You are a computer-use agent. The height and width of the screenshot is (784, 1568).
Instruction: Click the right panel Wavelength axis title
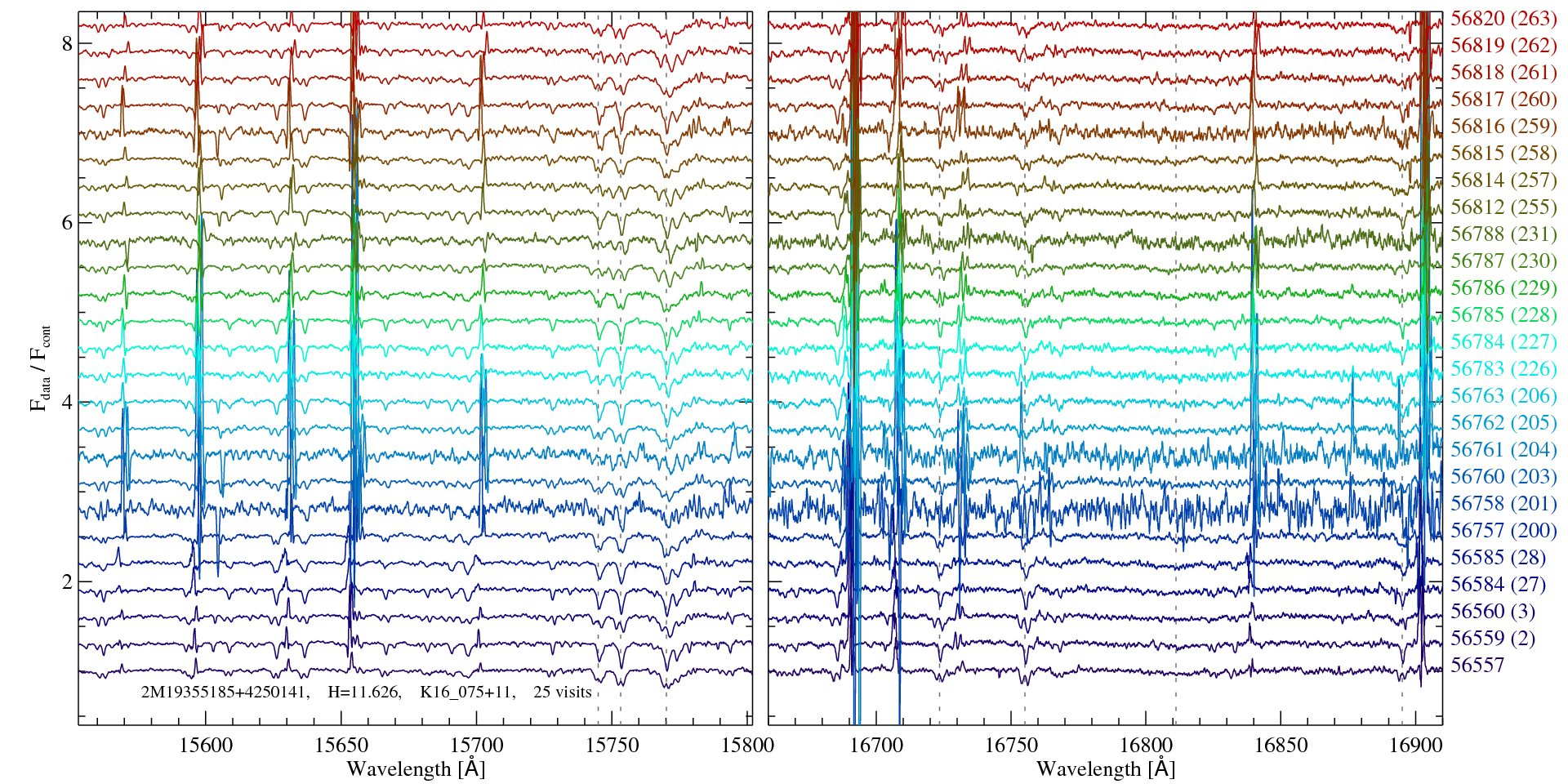point(1105,769)
